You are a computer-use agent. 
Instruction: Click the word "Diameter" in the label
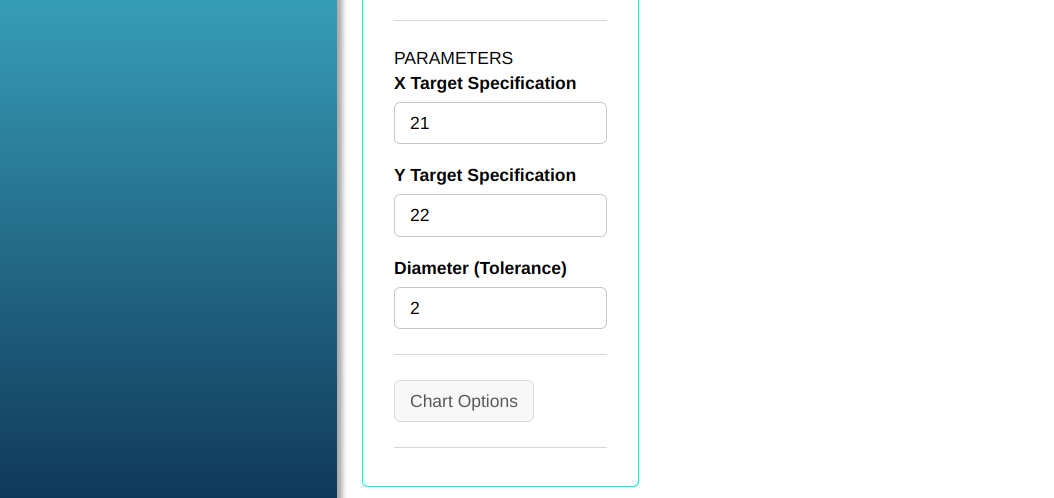pyautogui.click(x=432, y=268)
